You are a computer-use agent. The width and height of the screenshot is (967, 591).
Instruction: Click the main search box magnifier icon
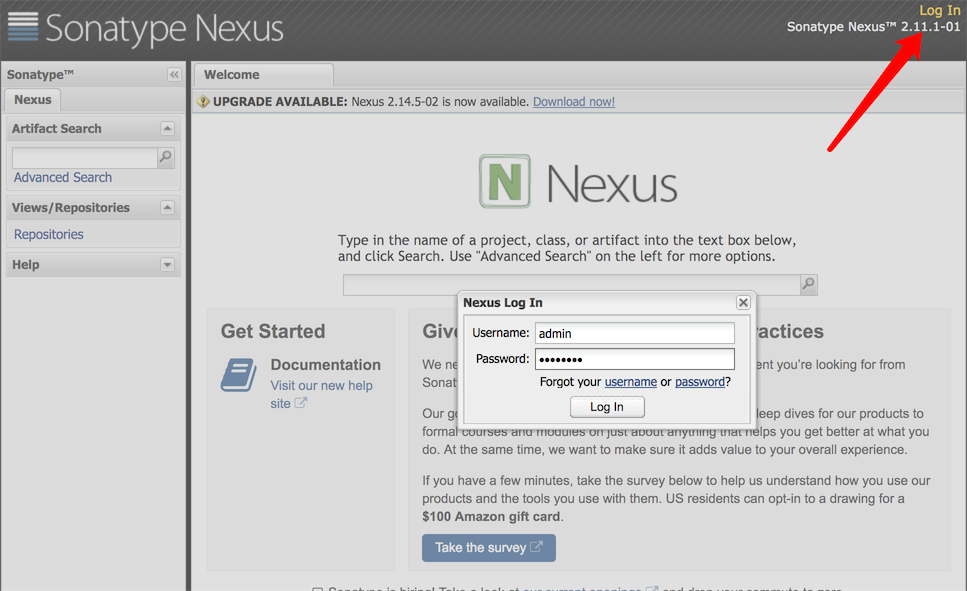tap(809, 284)
